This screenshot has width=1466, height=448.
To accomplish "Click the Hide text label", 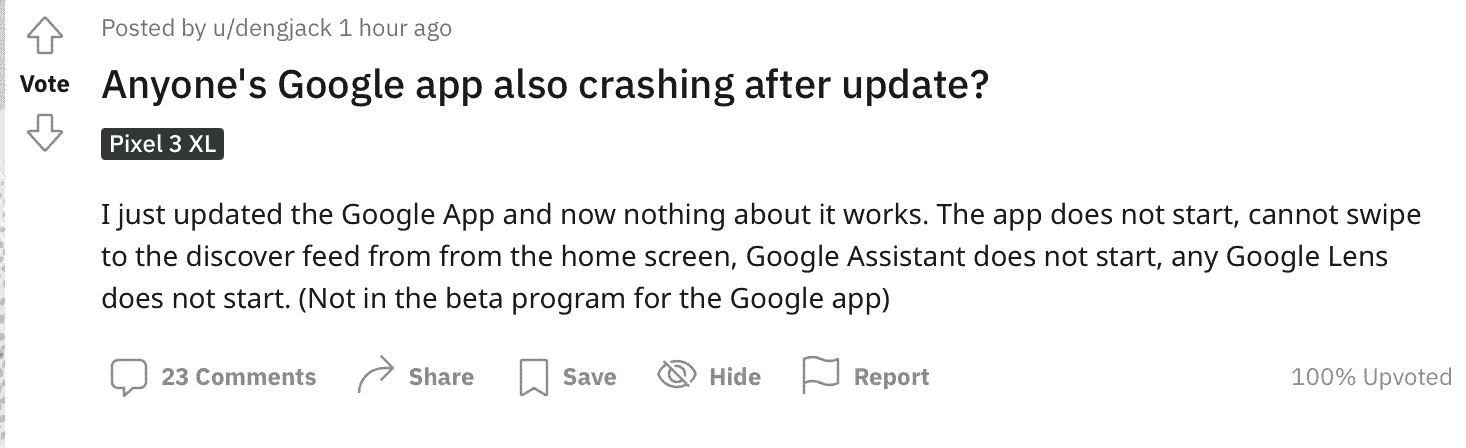I will (735, 377).
